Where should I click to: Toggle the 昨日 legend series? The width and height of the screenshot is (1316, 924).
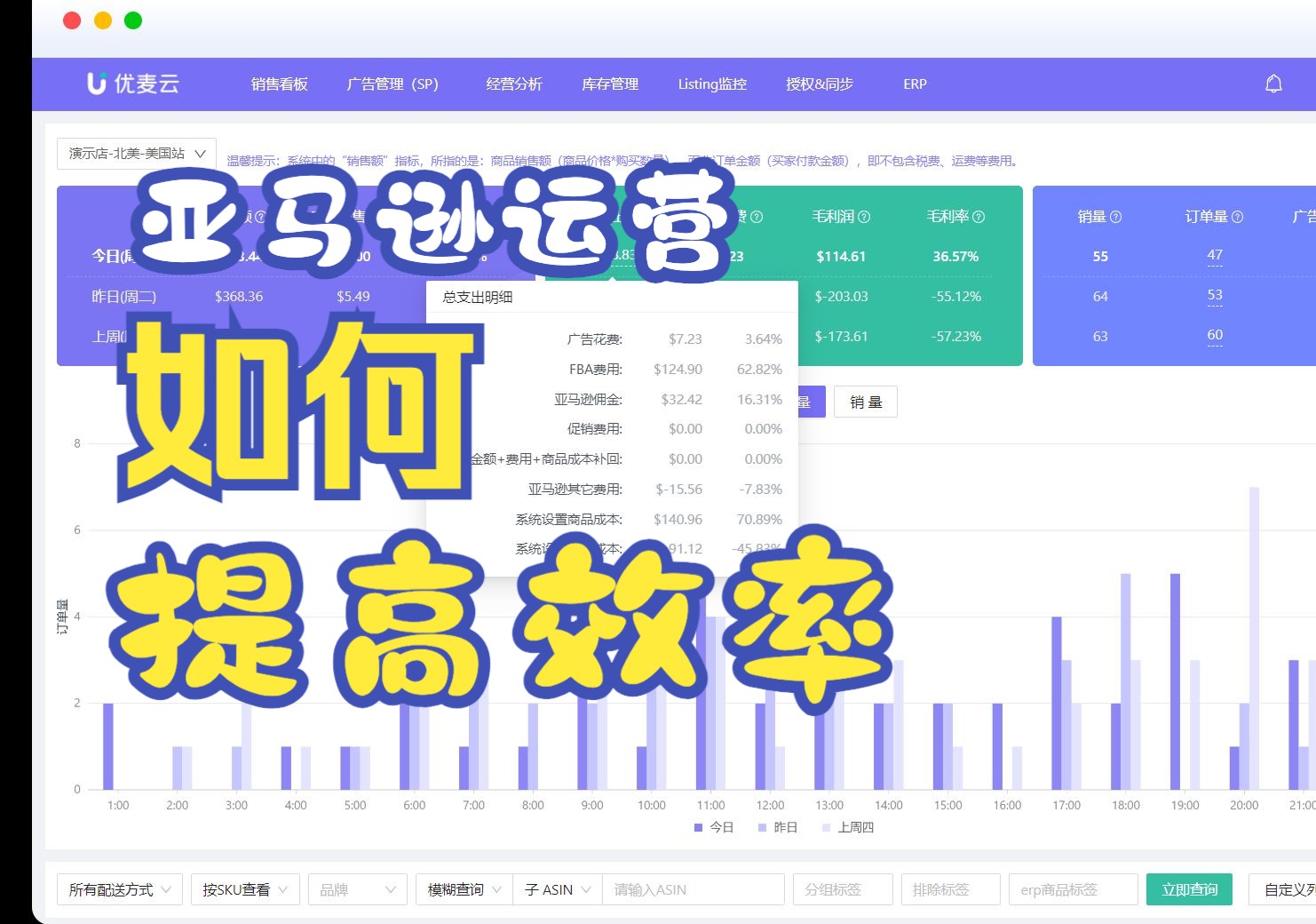point(778,827)
